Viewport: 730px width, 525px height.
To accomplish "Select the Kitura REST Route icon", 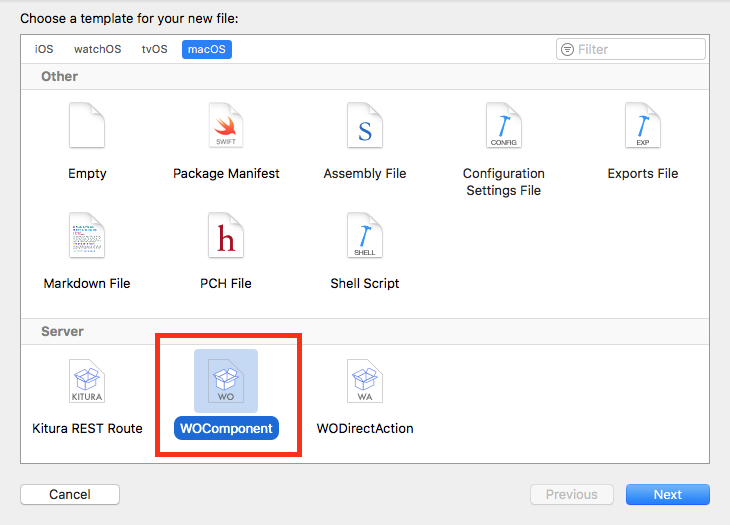I will tap(87, 381).
